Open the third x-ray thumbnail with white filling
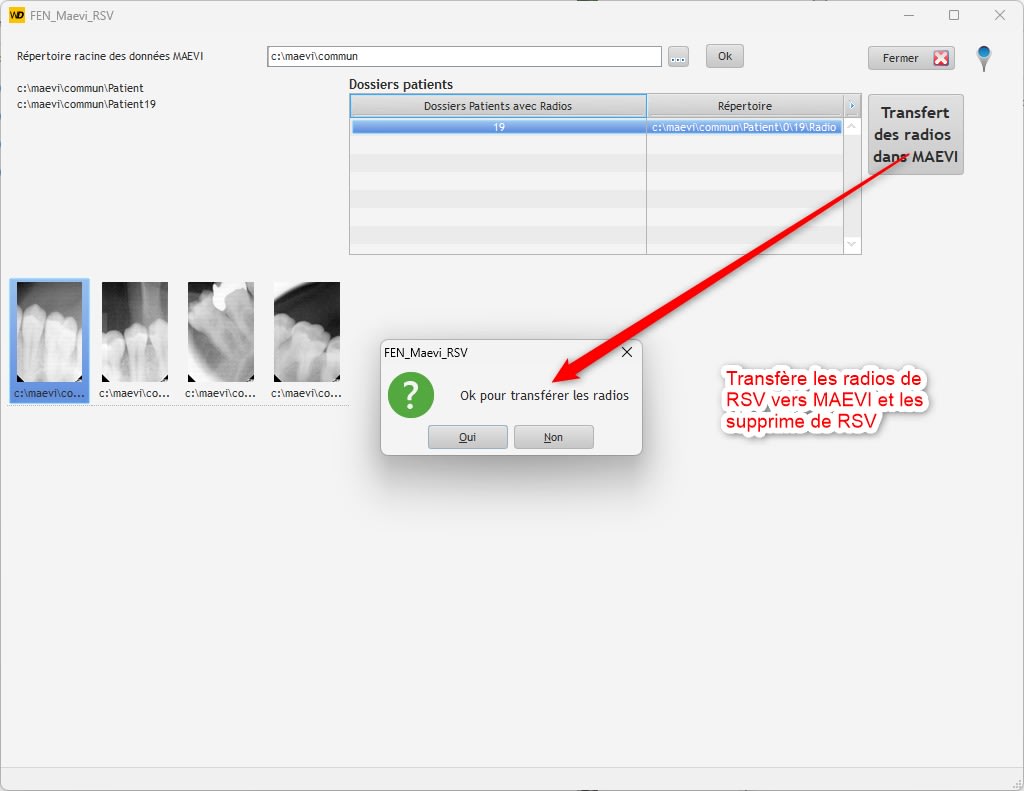The image size is (1024, 791). point(221,332)
